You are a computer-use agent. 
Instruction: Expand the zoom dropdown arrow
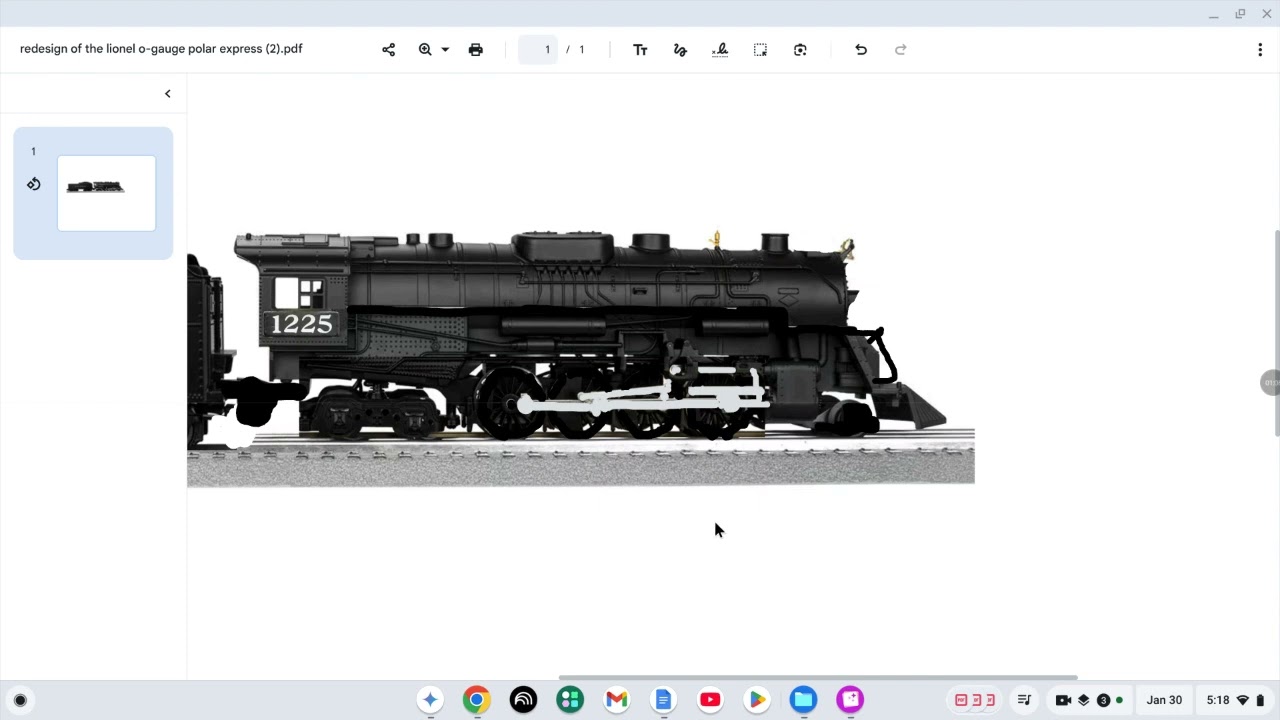pos(445,49)
